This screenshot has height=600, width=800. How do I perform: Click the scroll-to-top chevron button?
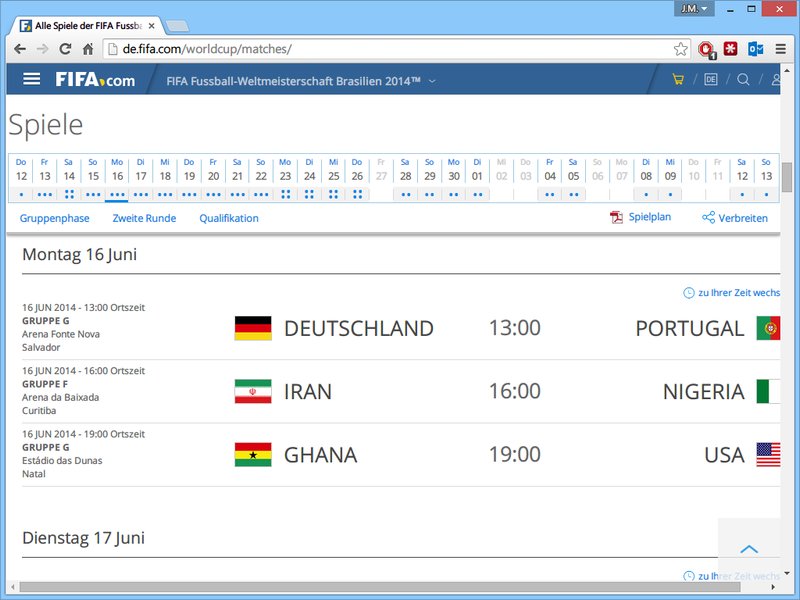point(749,549)
